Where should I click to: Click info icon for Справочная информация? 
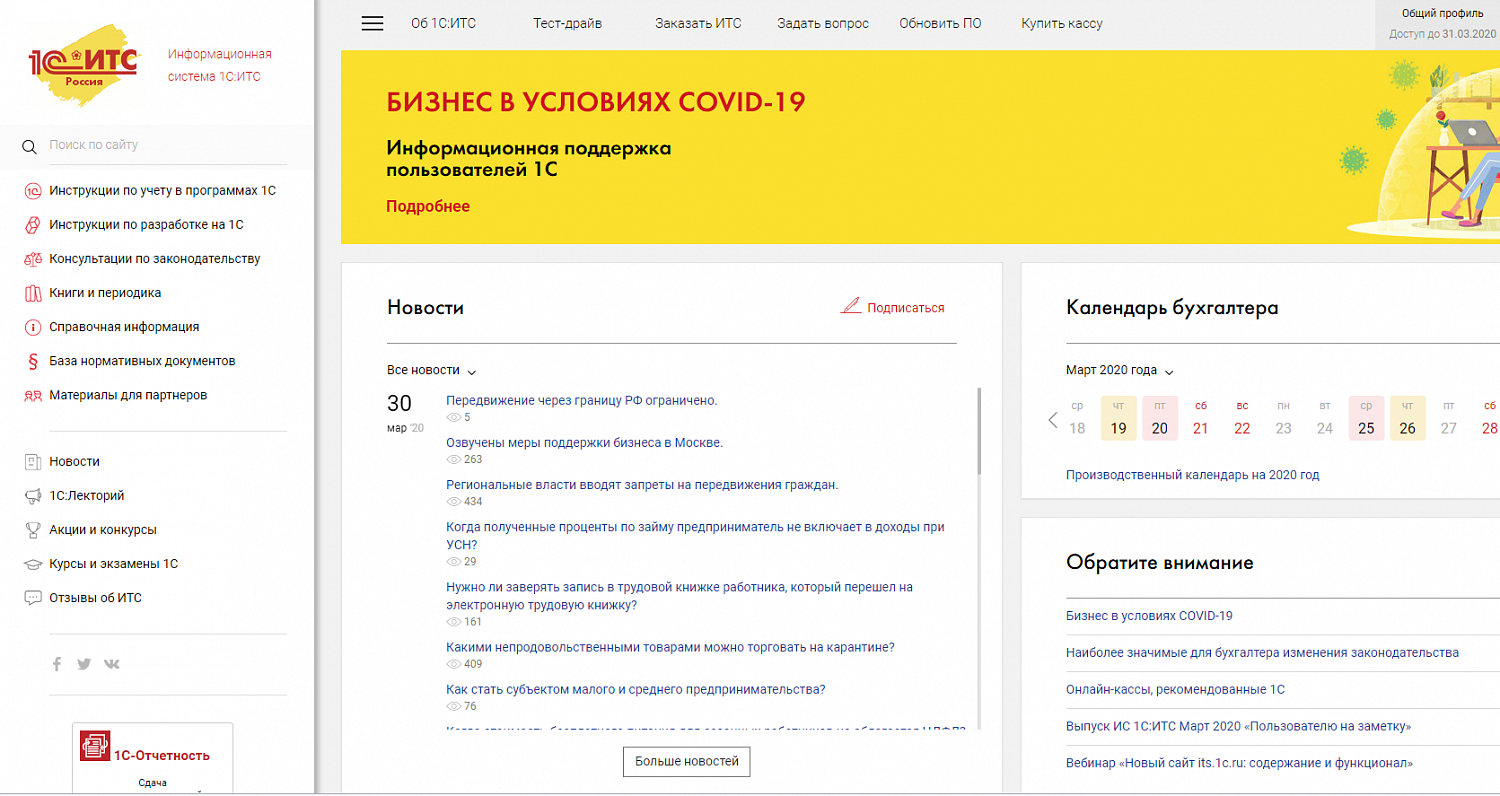click(31, 327)
